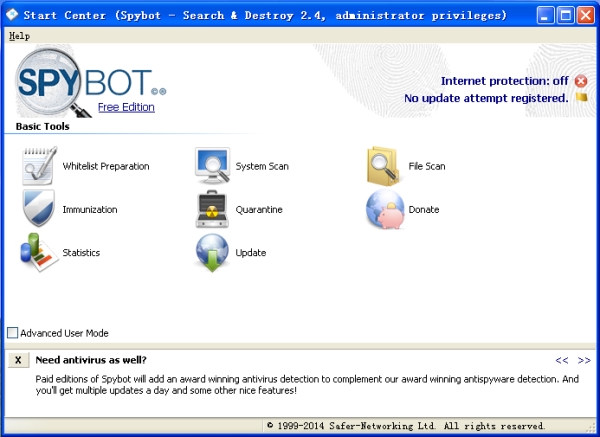600x437 pixels.
Task: Click yellow update status flag icon
Action: [582, 97]
